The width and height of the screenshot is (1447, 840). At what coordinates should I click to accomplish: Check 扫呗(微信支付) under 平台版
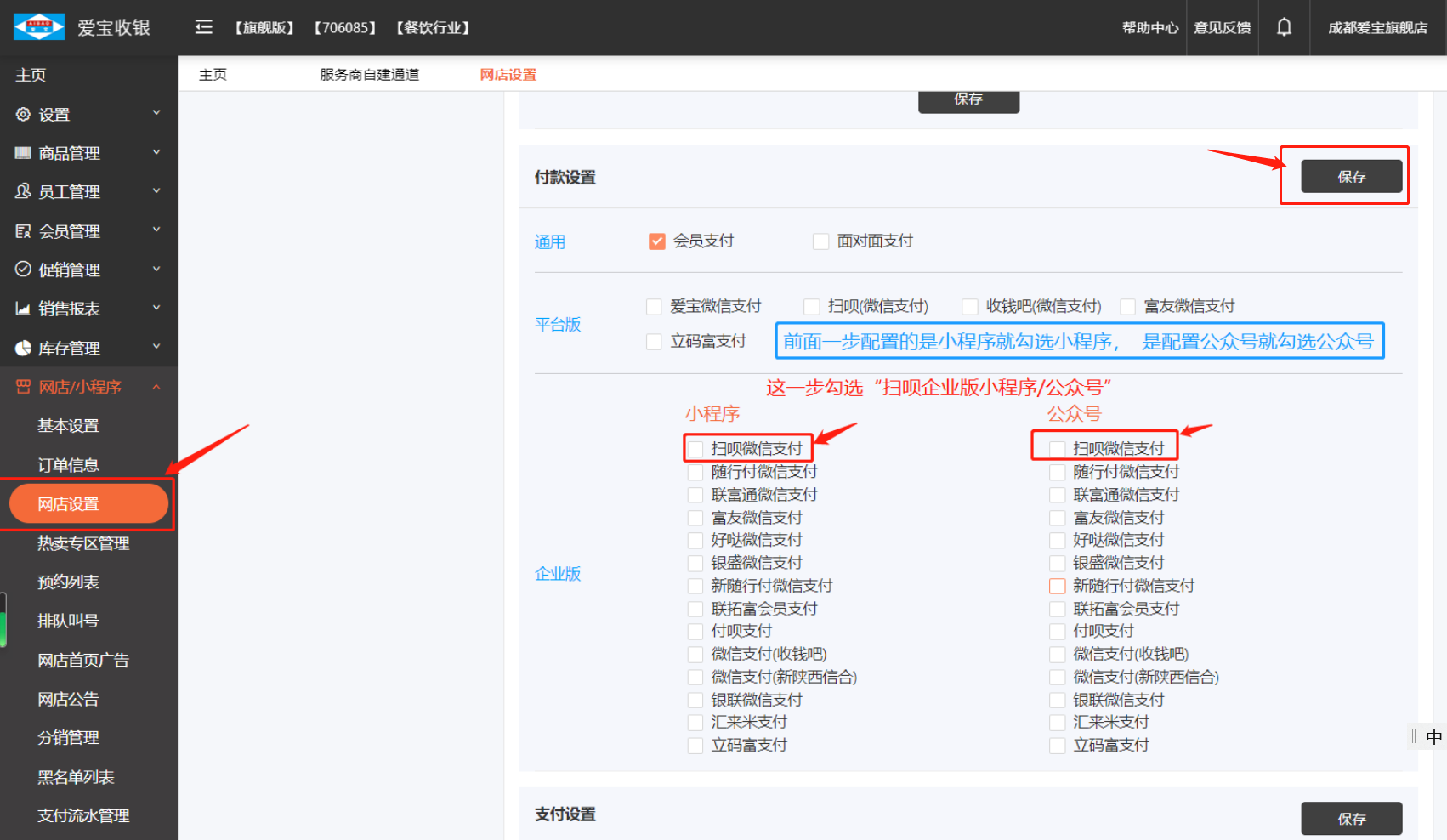click(x=812, y=306)
